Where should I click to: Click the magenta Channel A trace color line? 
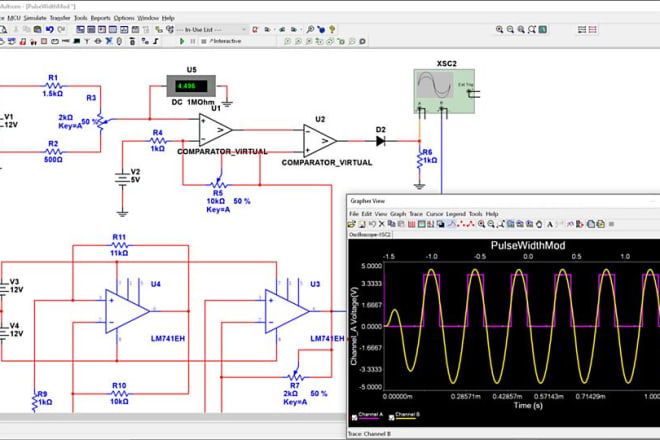pos(370,419)
